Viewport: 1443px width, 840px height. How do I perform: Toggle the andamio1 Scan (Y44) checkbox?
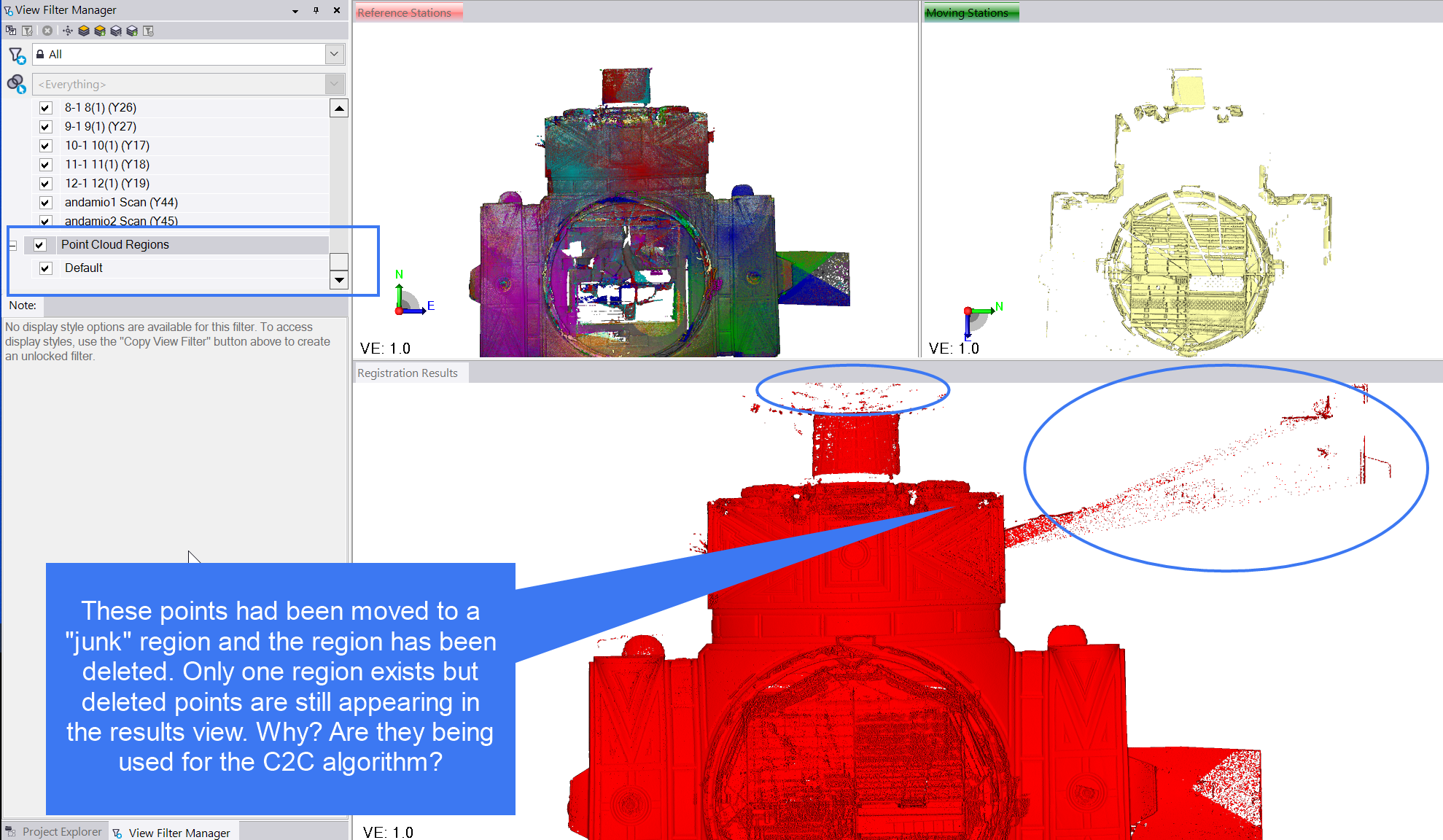point(46,203)
